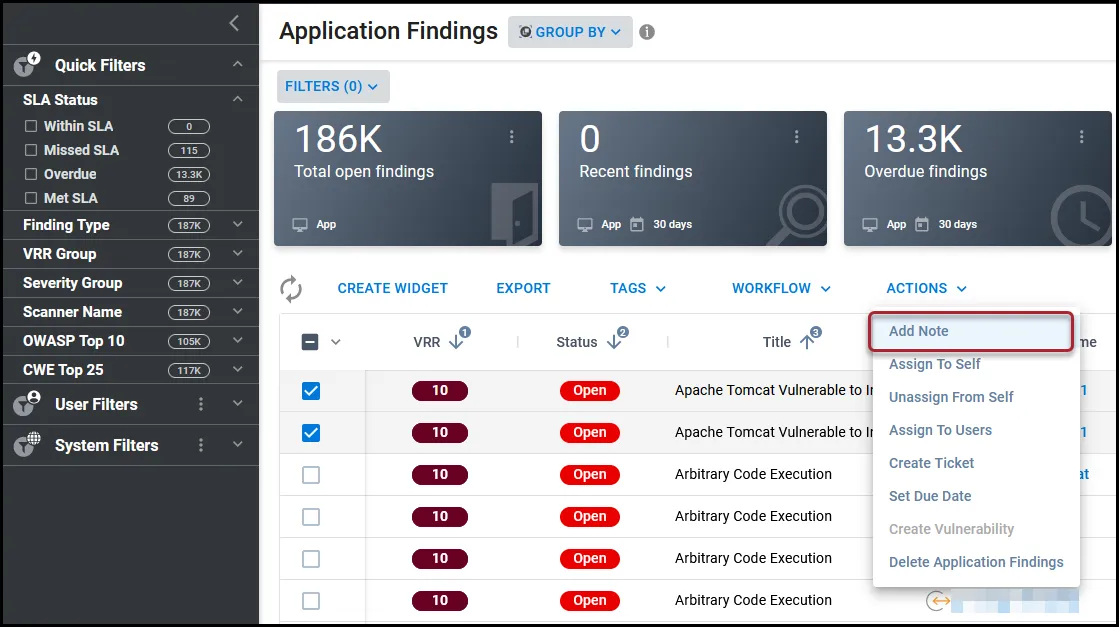Check the Met SLA filter
1119x627 pixels.
click(x=31, y=198)
